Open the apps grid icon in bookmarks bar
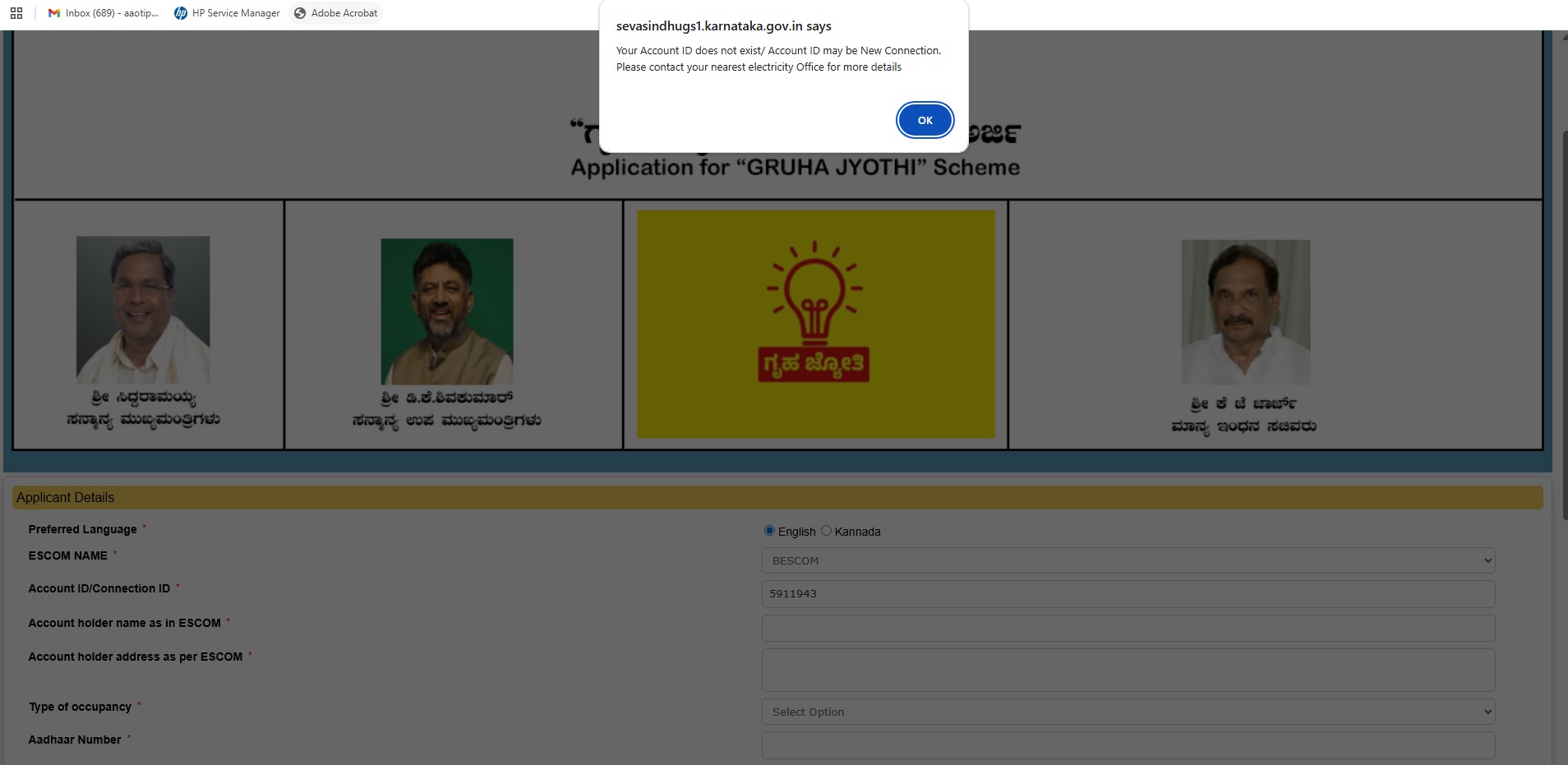 pos(16,13)
